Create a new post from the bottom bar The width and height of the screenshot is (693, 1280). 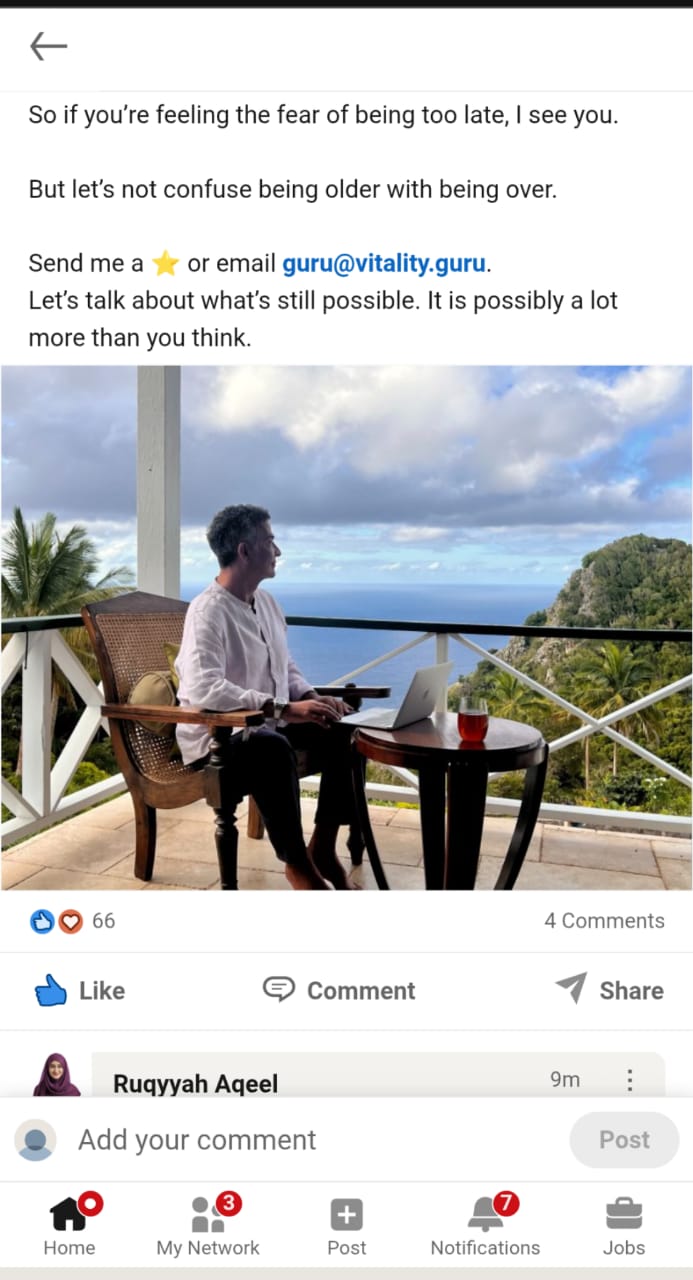tap(347, 1225)
